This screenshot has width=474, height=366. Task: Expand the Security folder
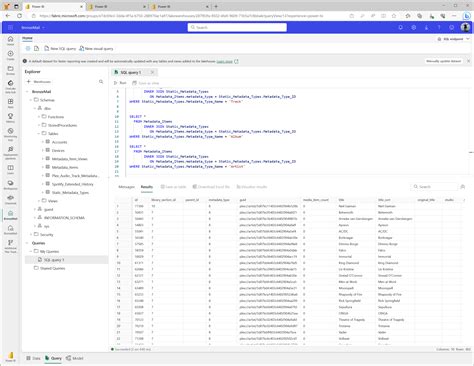tap(31, 235)
